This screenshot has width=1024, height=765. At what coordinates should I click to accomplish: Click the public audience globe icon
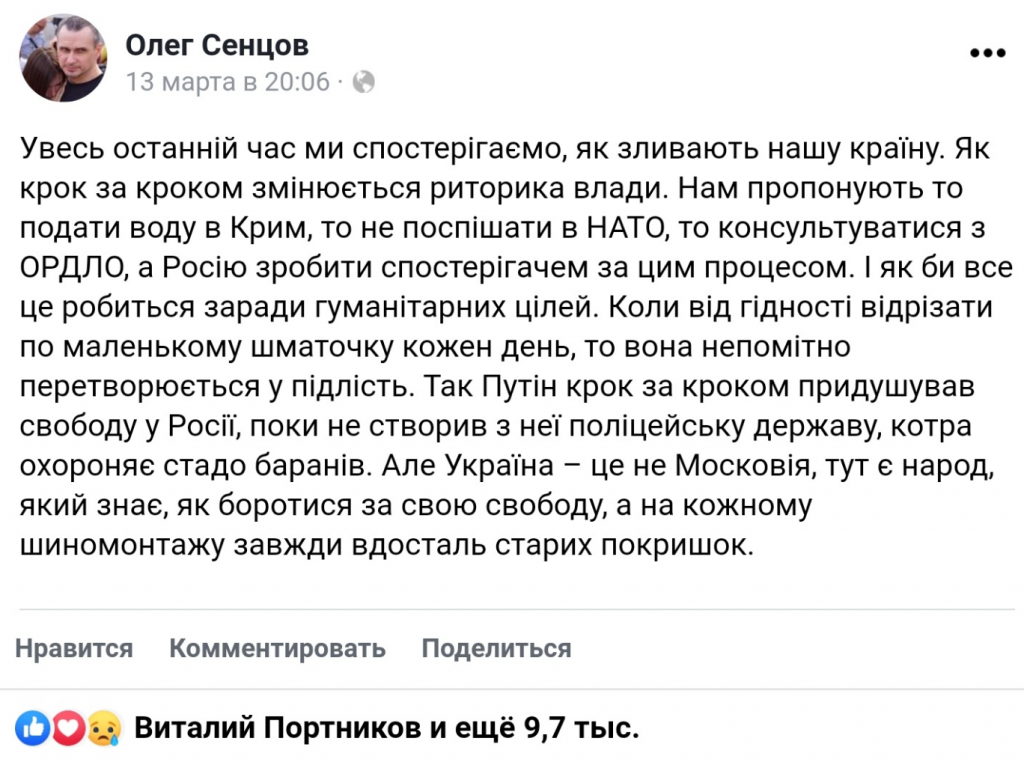[364, 82]
